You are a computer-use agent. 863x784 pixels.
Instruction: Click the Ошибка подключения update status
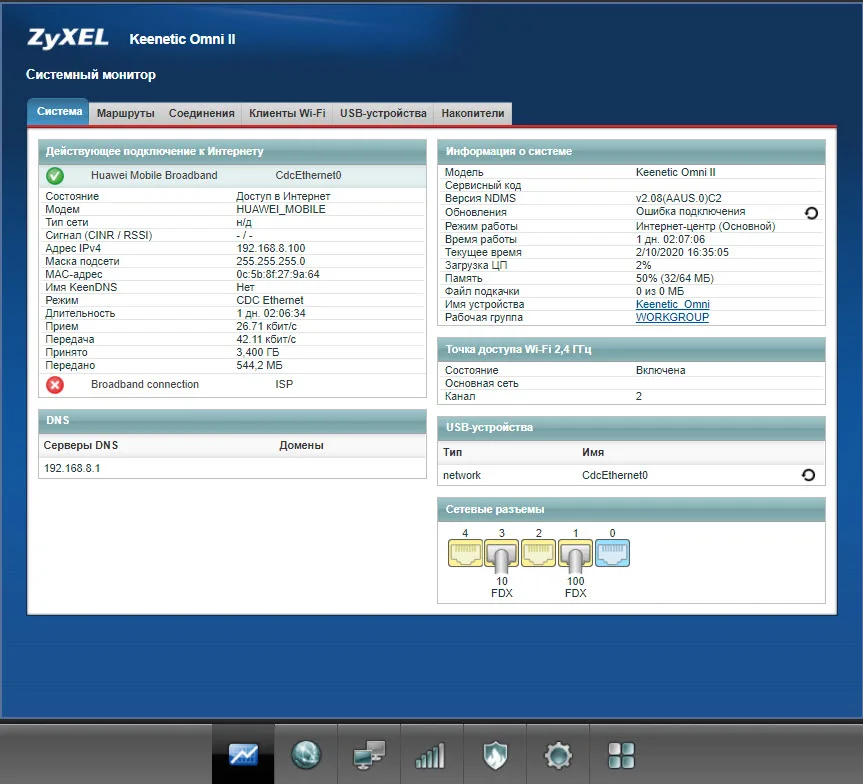coord(690,211)
